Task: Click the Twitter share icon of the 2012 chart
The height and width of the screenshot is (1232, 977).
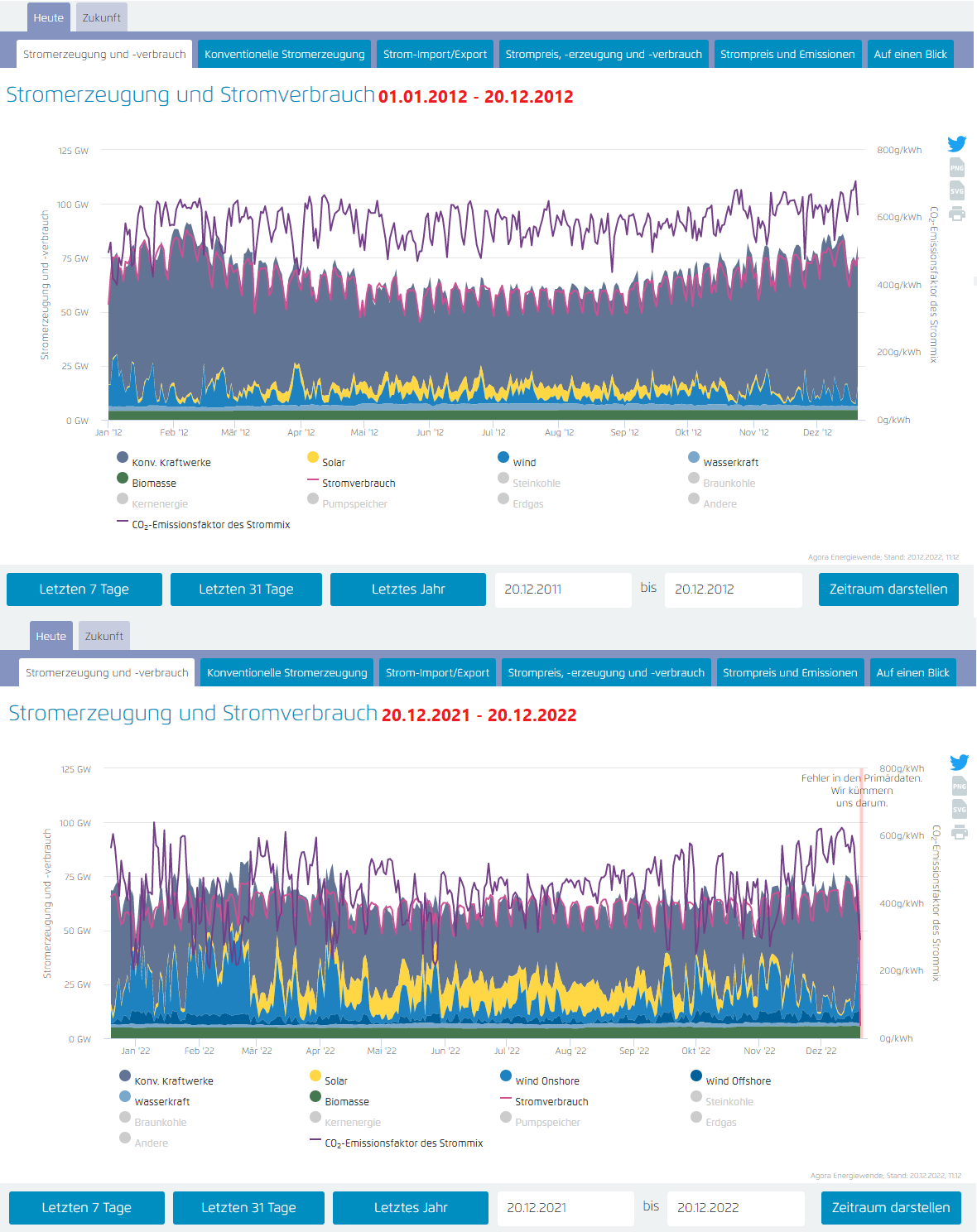Action: click(x=957, y=144)
